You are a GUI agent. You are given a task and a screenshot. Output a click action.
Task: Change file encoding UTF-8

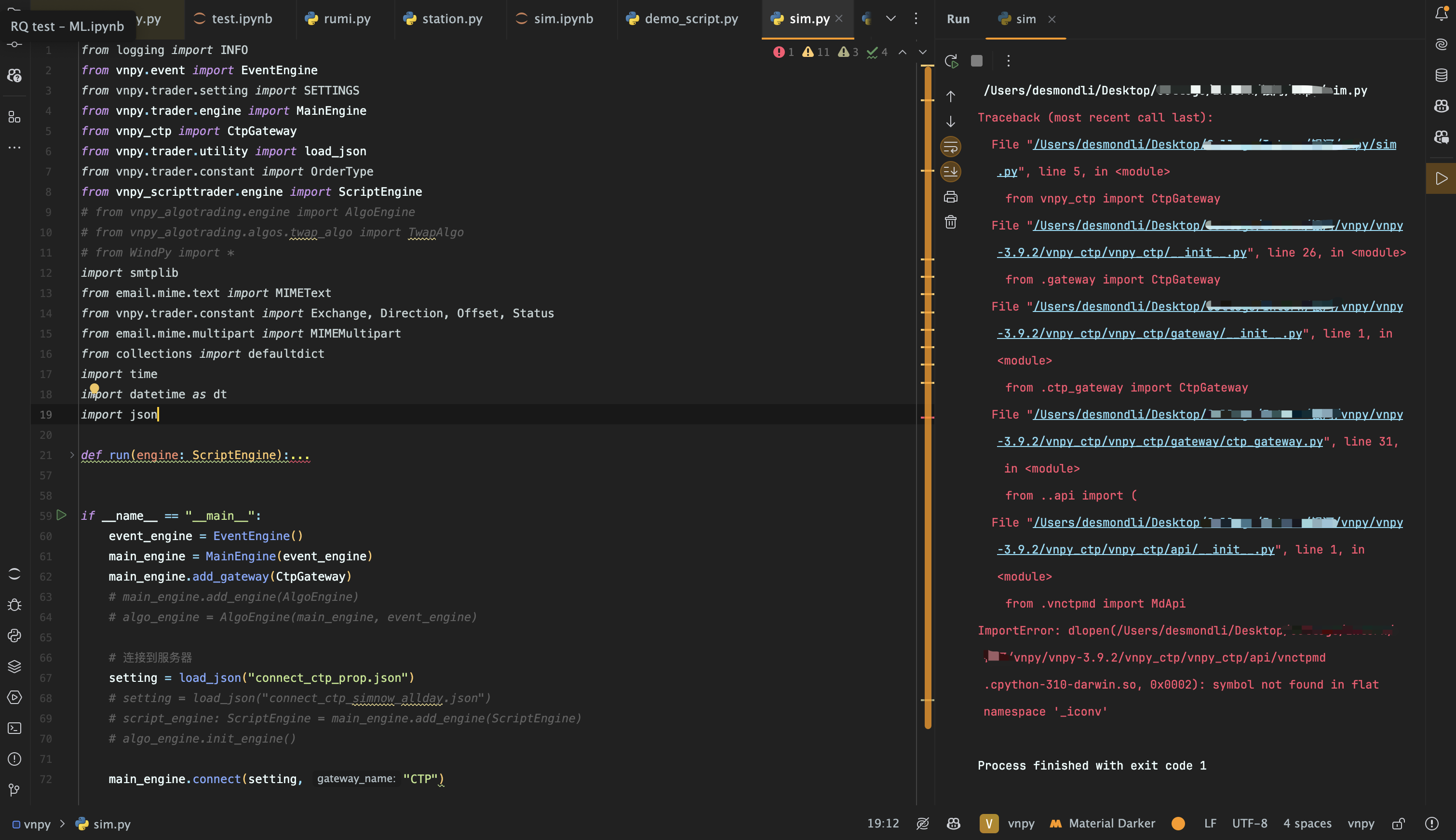coord(1250,823)
